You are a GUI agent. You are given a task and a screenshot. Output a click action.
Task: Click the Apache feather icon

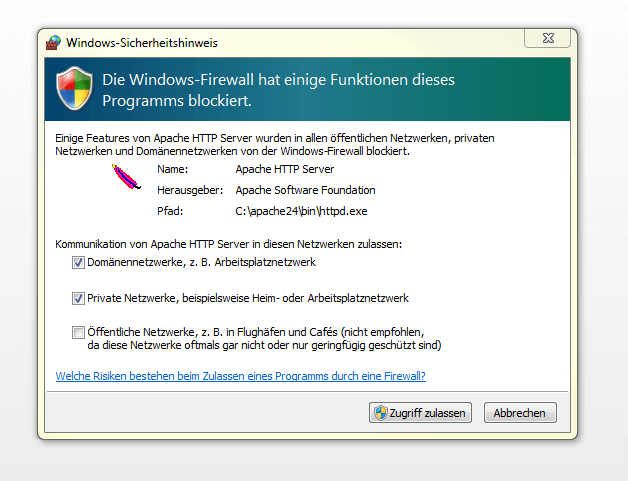pyautogui.click(x=126, y=176)
